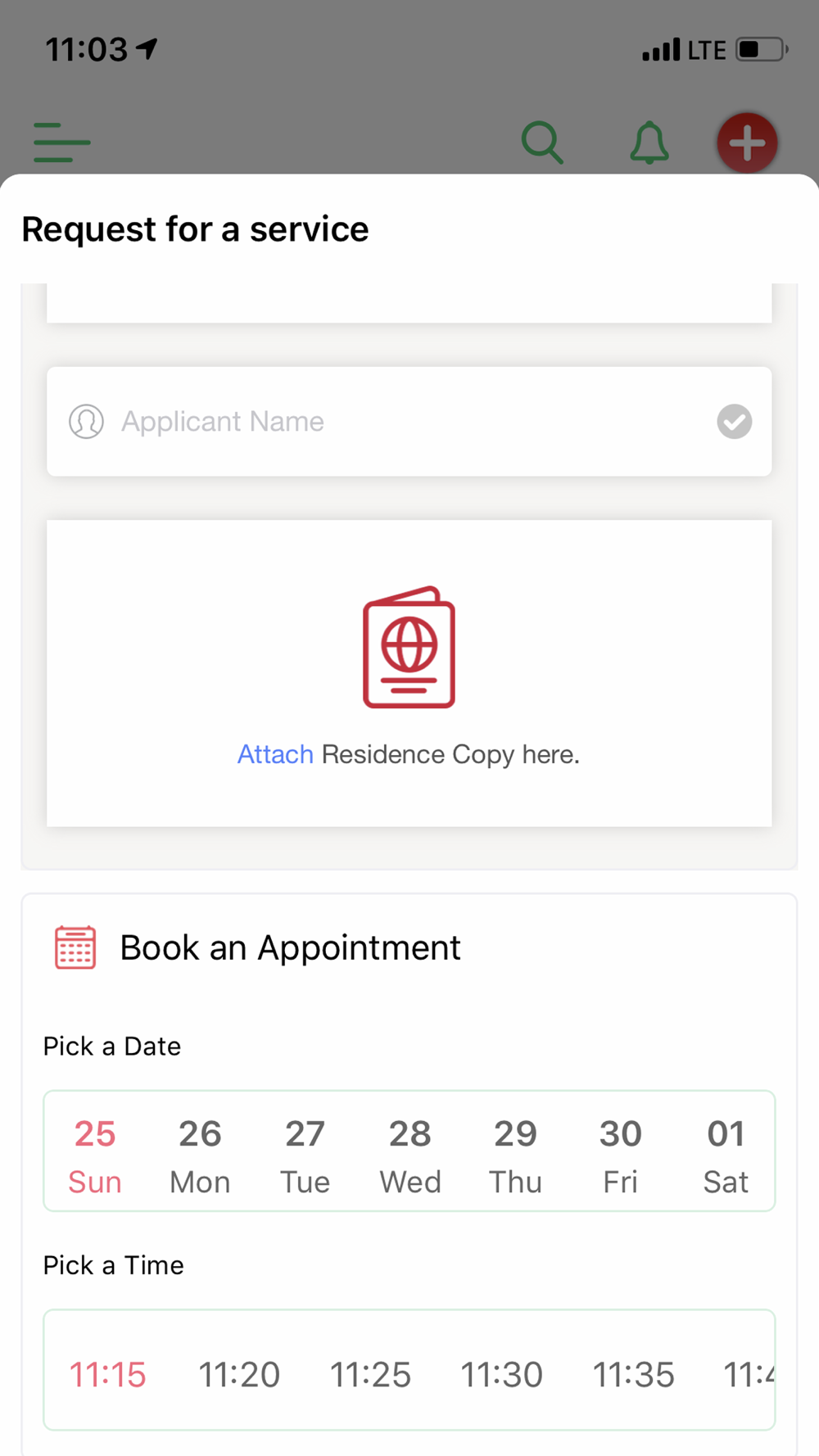The image size is (819, 1456).
Task: Open the hamburger menu icon
Action: click(x=61, y=142)
